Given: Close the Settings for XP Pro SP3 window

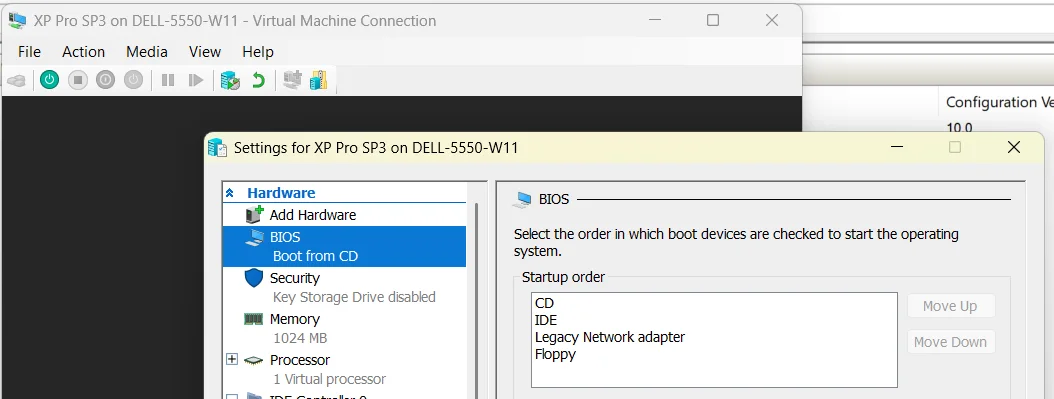Looking at the screenshot, I should point(1014,147).
